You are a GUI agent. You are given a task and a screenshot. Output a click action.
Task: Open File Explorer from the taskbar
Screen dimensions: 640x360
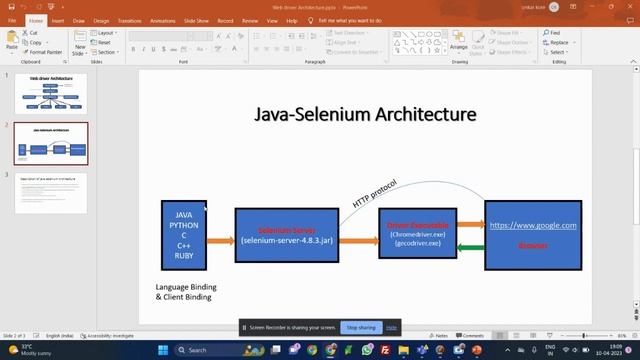[404, 350]
